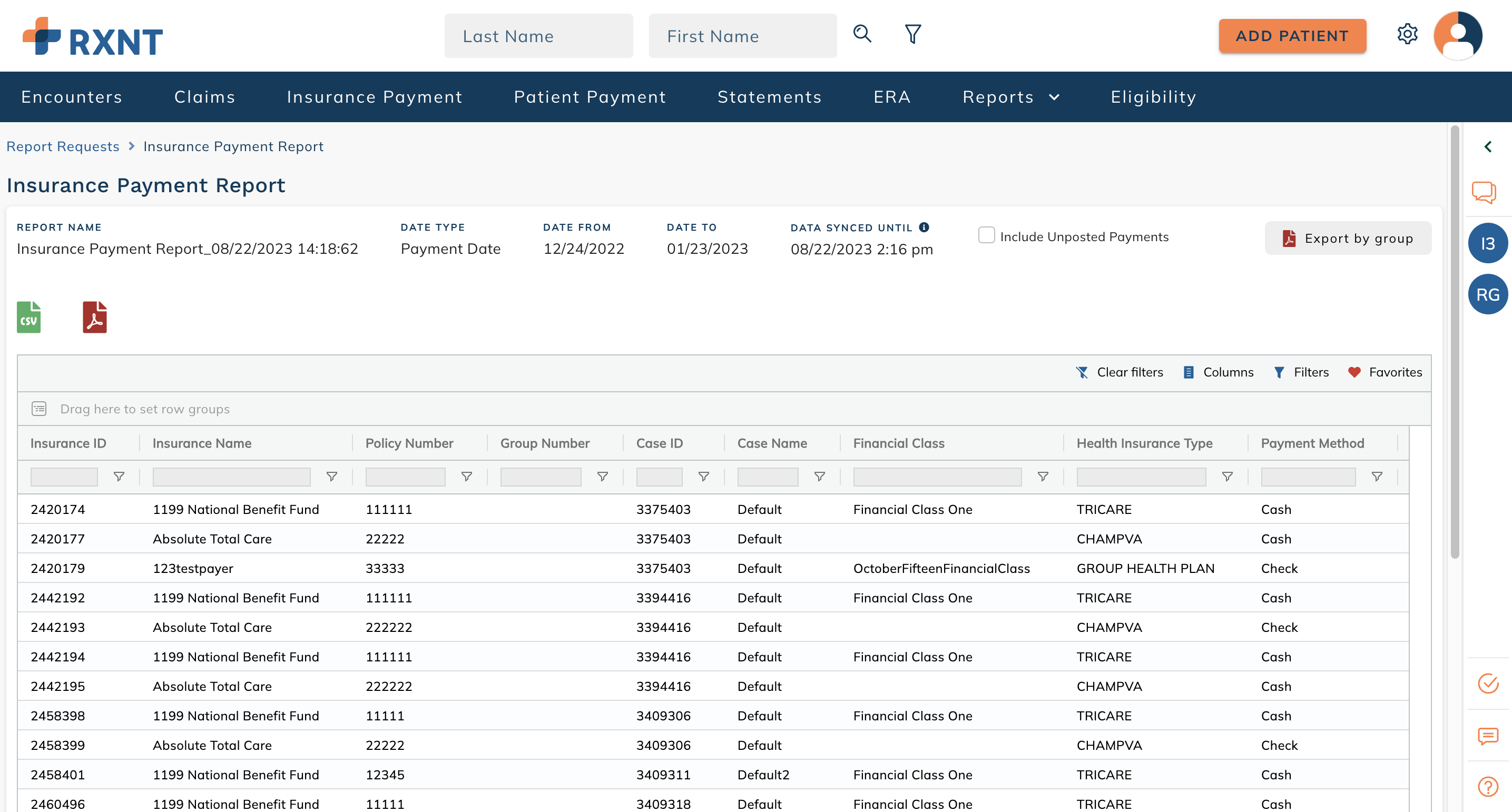Open the data synced info tooltip icon
1512x812 pixels.
click(x=925, y=227)
